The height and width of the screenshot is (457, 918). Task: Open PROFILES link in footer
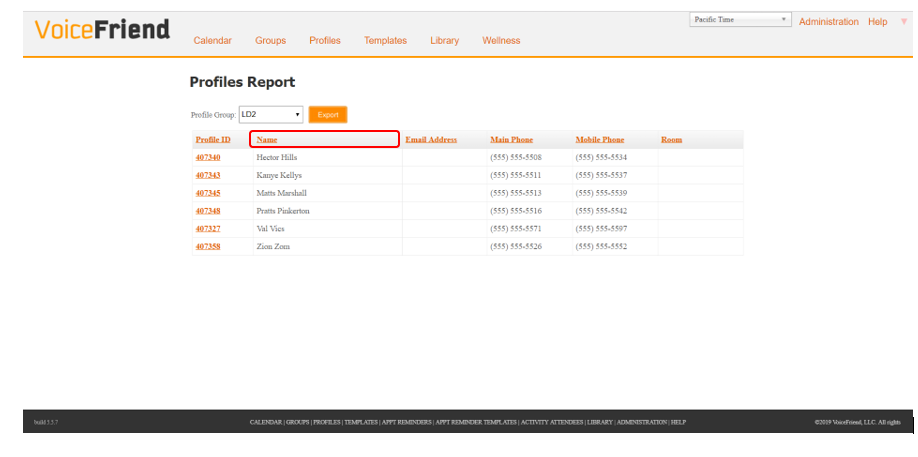[x=327, y=422]
